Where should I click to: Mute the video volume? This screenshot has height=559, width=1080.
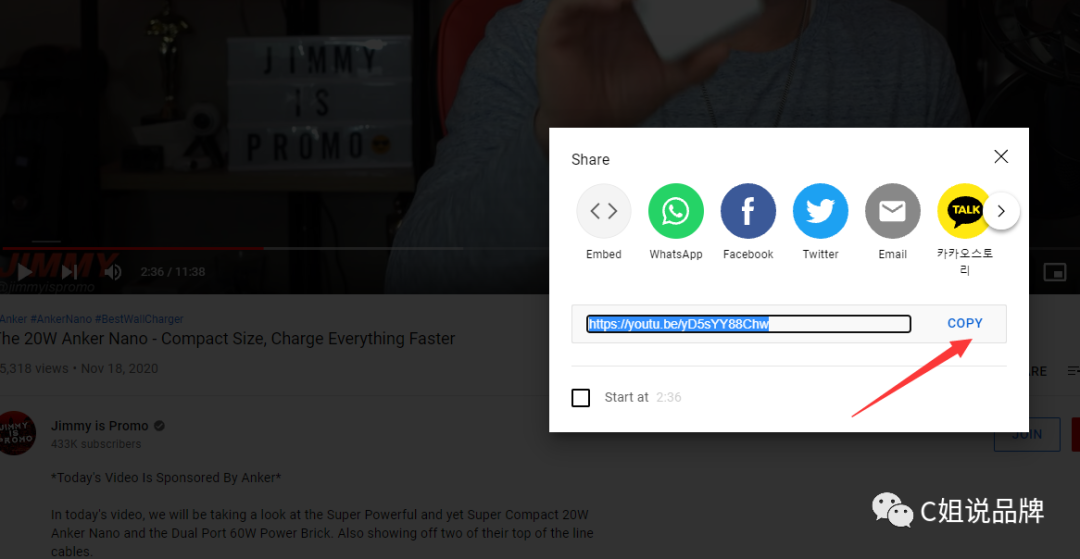click(x=112, y=272)
